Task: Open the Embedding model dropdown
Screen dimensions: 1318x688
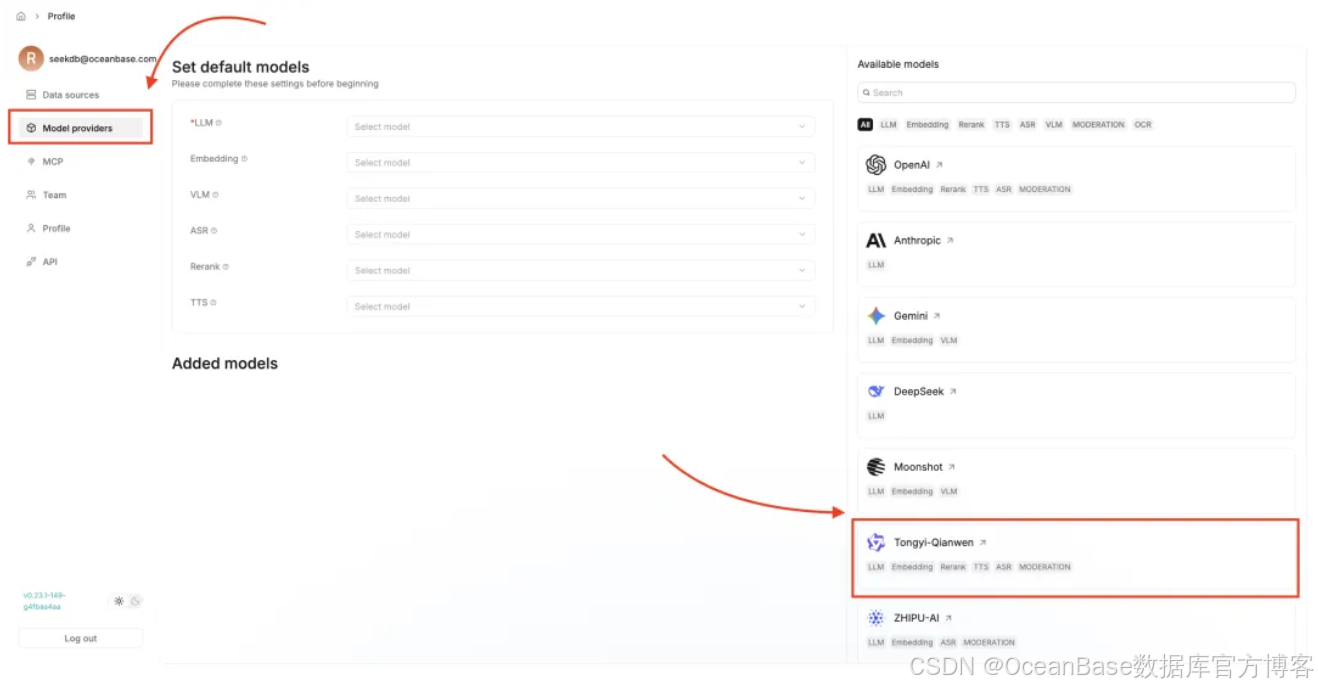Action: (x=581, y=163)
